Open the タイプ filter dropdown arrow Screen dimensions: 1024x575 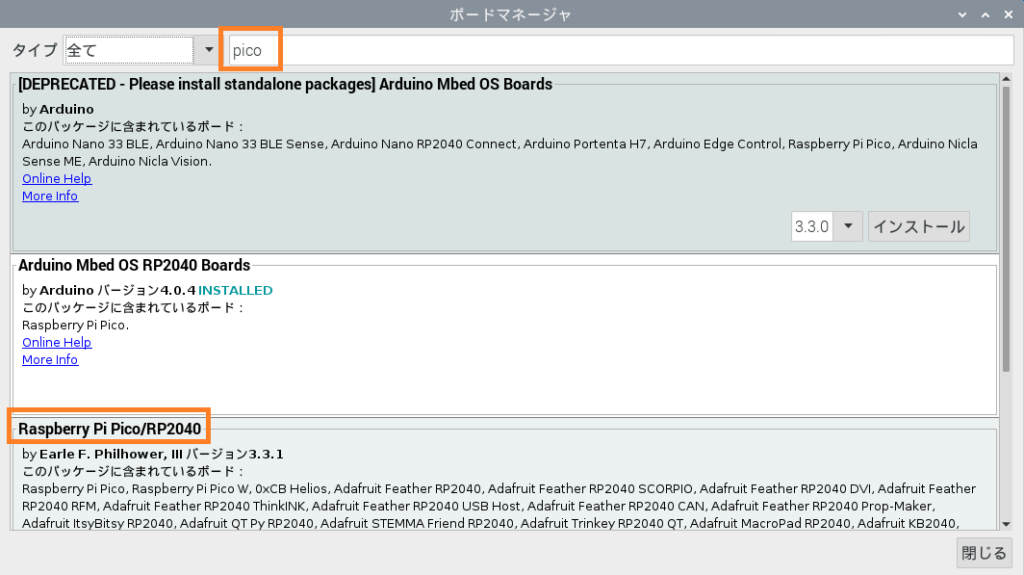(209, 50)
